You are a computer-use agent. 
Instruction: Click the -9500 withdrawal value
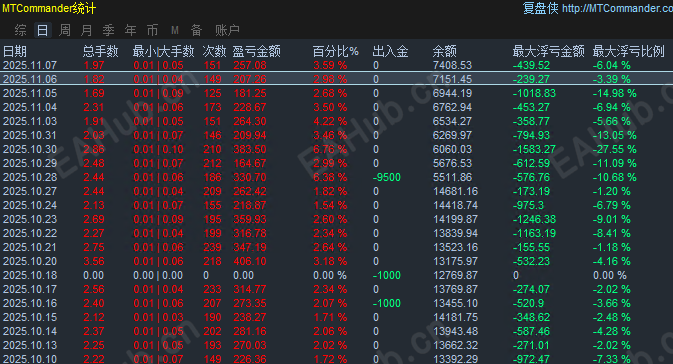click(x=387, y=177)
